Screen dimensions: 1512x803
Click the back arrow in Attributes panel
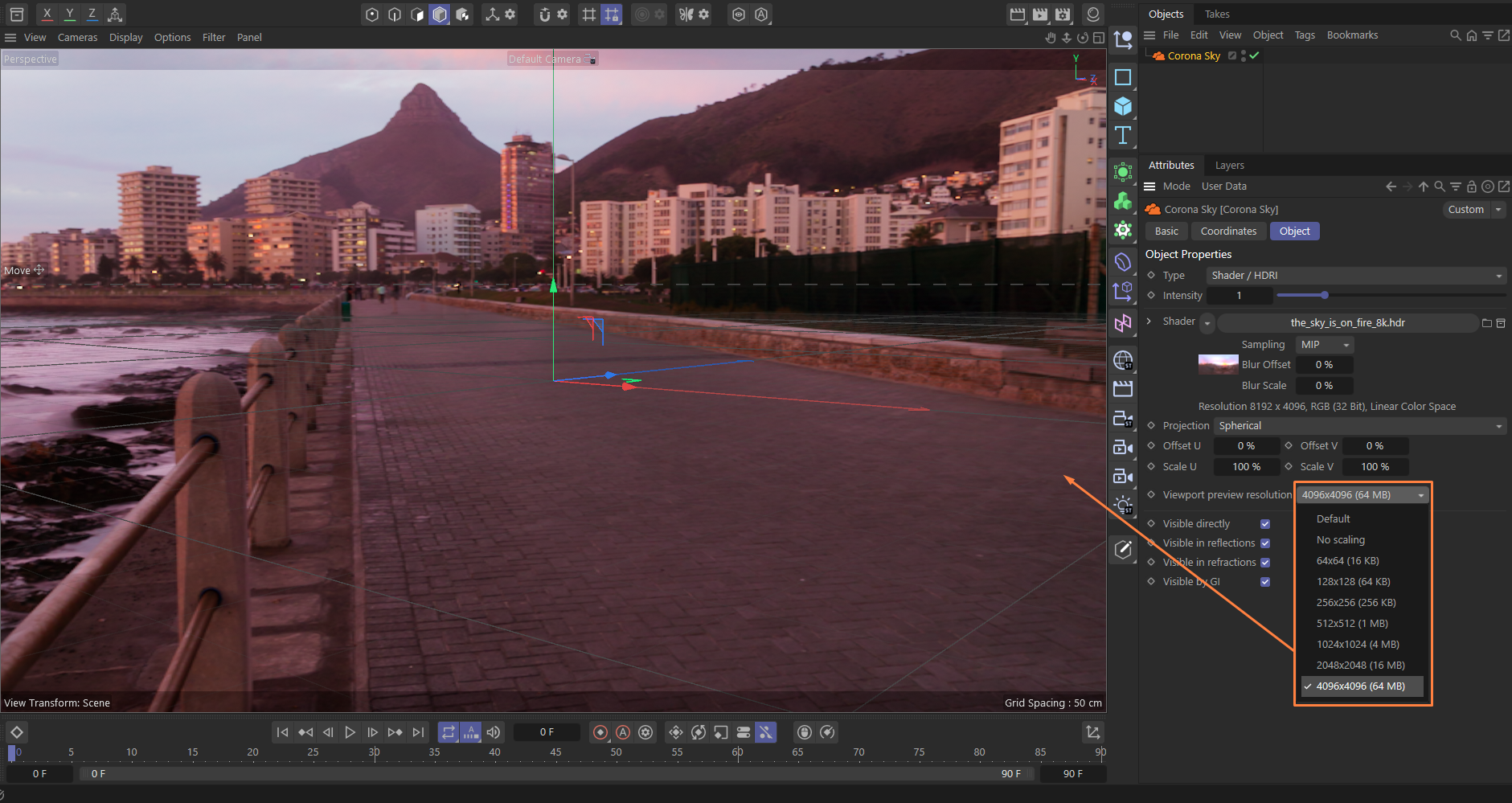[1391, 186]
